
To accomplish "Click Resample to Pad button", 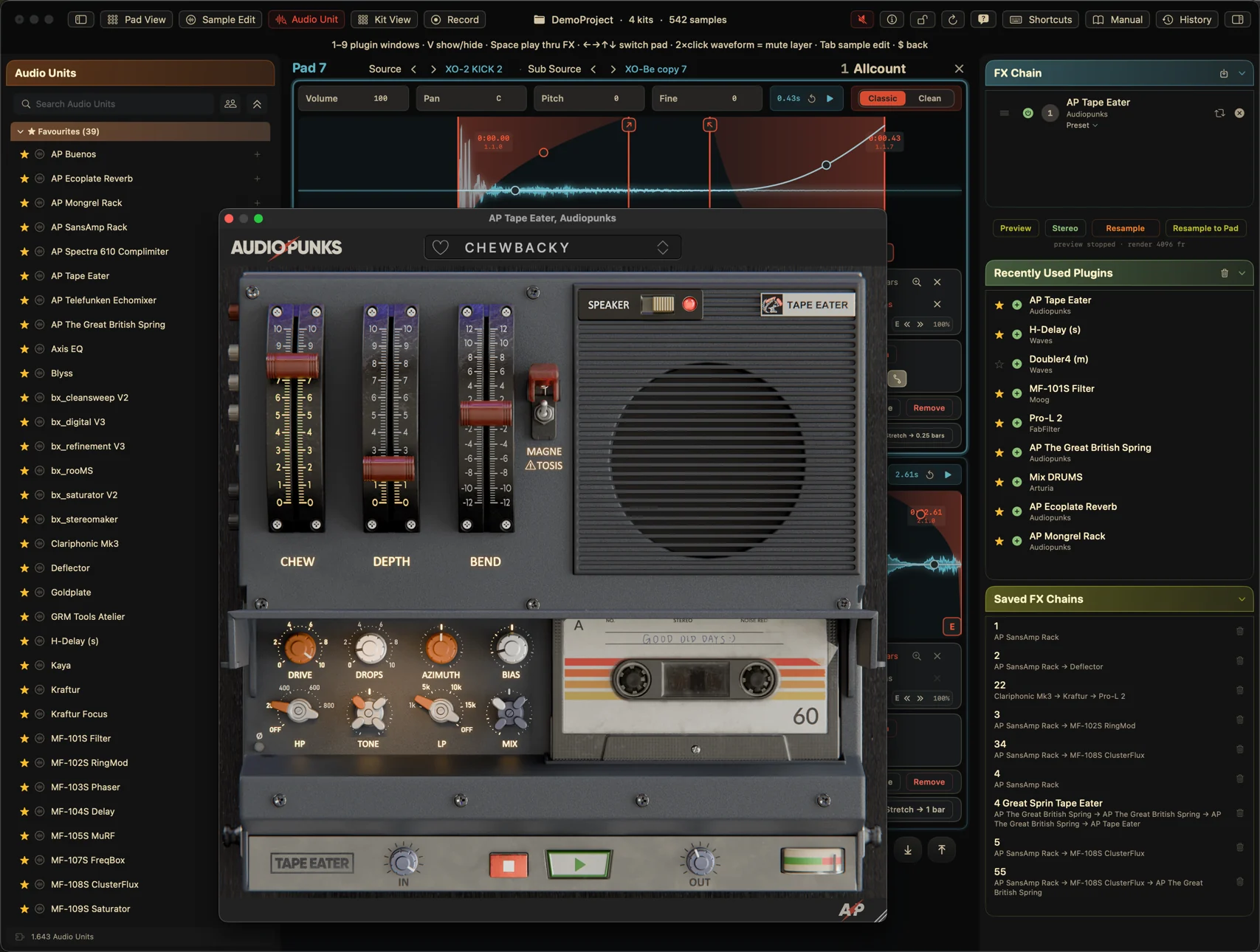I will click(1205, 228).
